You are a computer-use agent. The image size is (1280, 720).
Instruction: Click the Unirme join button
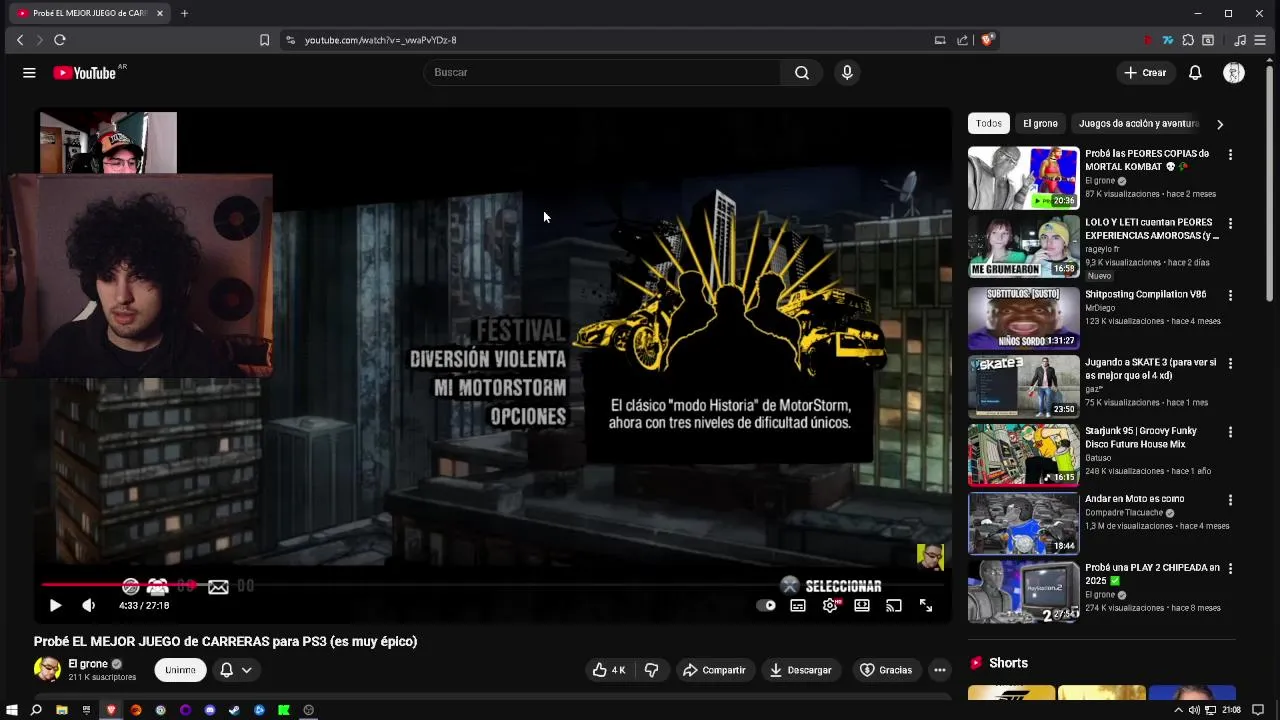[181, 670]
